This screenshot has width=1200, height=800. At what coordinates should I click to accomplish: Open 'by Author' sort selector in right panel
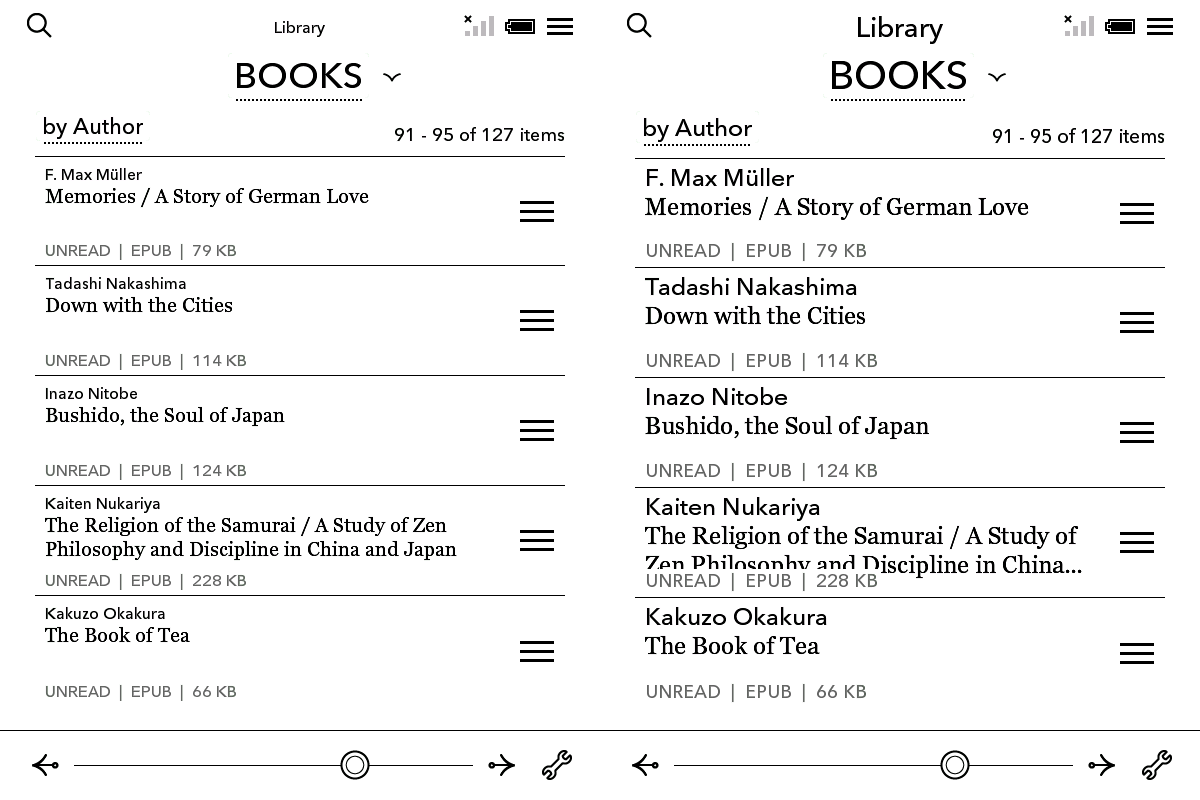tap(697, 129)
